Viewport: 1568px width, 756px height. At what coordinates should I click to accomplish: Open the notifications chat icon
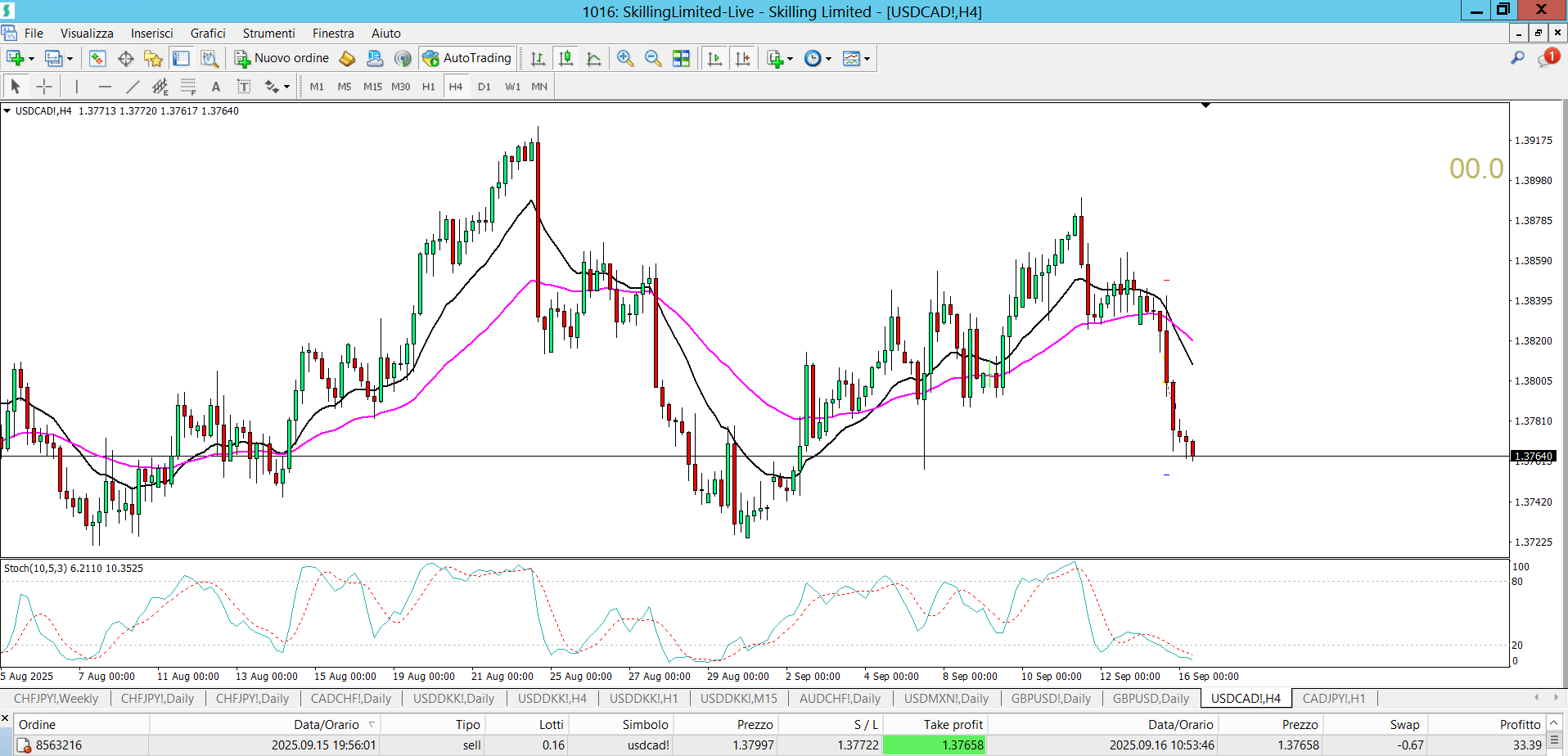click(x=1548, y=57)
